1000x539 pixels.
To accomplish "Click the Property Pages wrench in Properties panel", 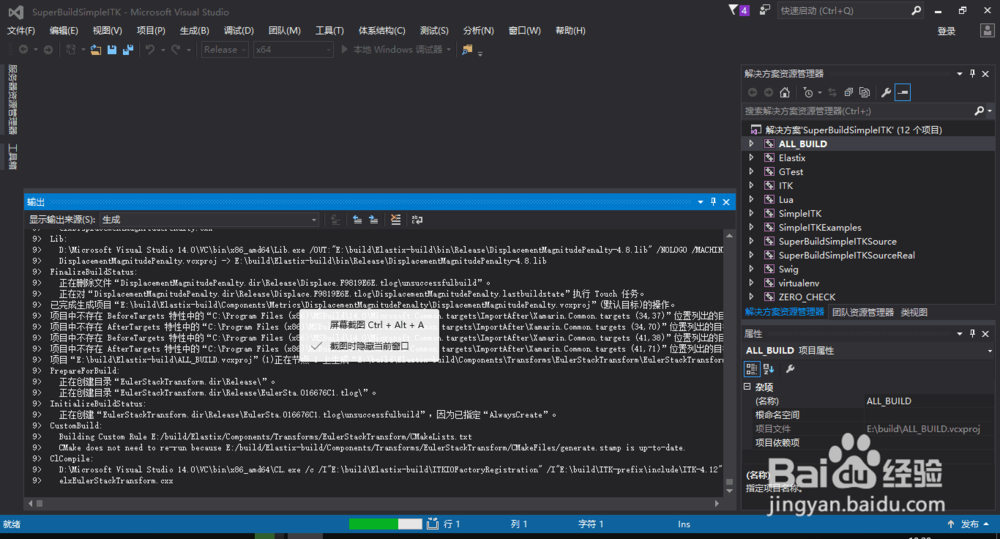I will pyautogui.click(x=790, y=369).
